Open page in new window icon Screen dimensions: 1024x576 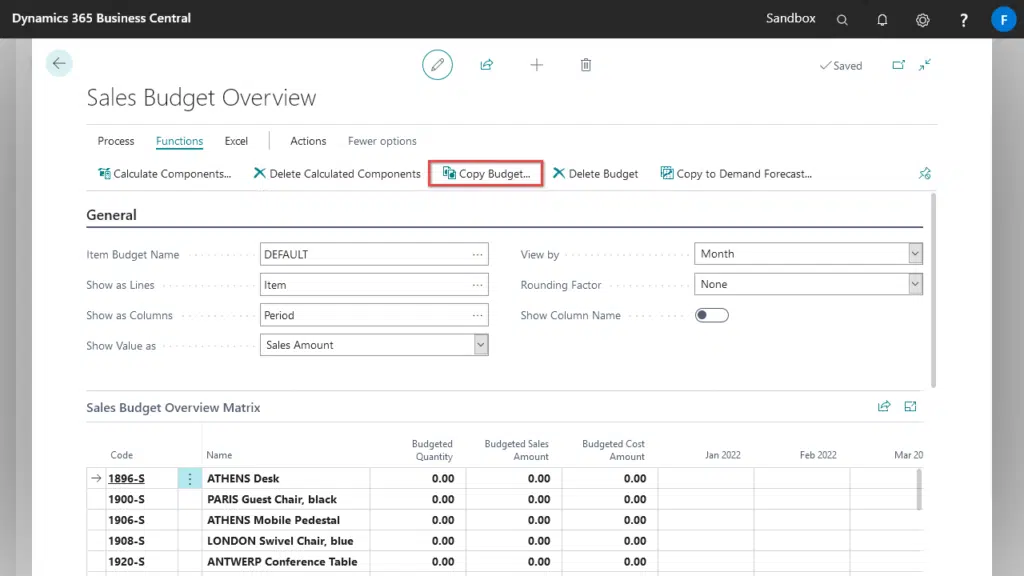point(898,65)
